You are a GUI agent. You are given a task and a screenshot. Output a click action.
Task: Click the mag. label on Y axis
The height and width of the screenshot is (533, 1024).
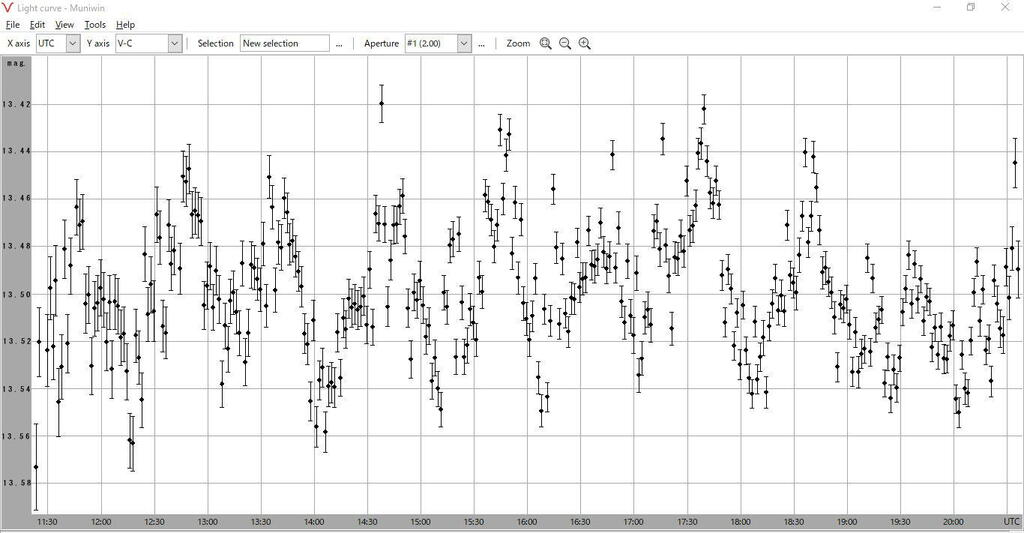(16, 63)
